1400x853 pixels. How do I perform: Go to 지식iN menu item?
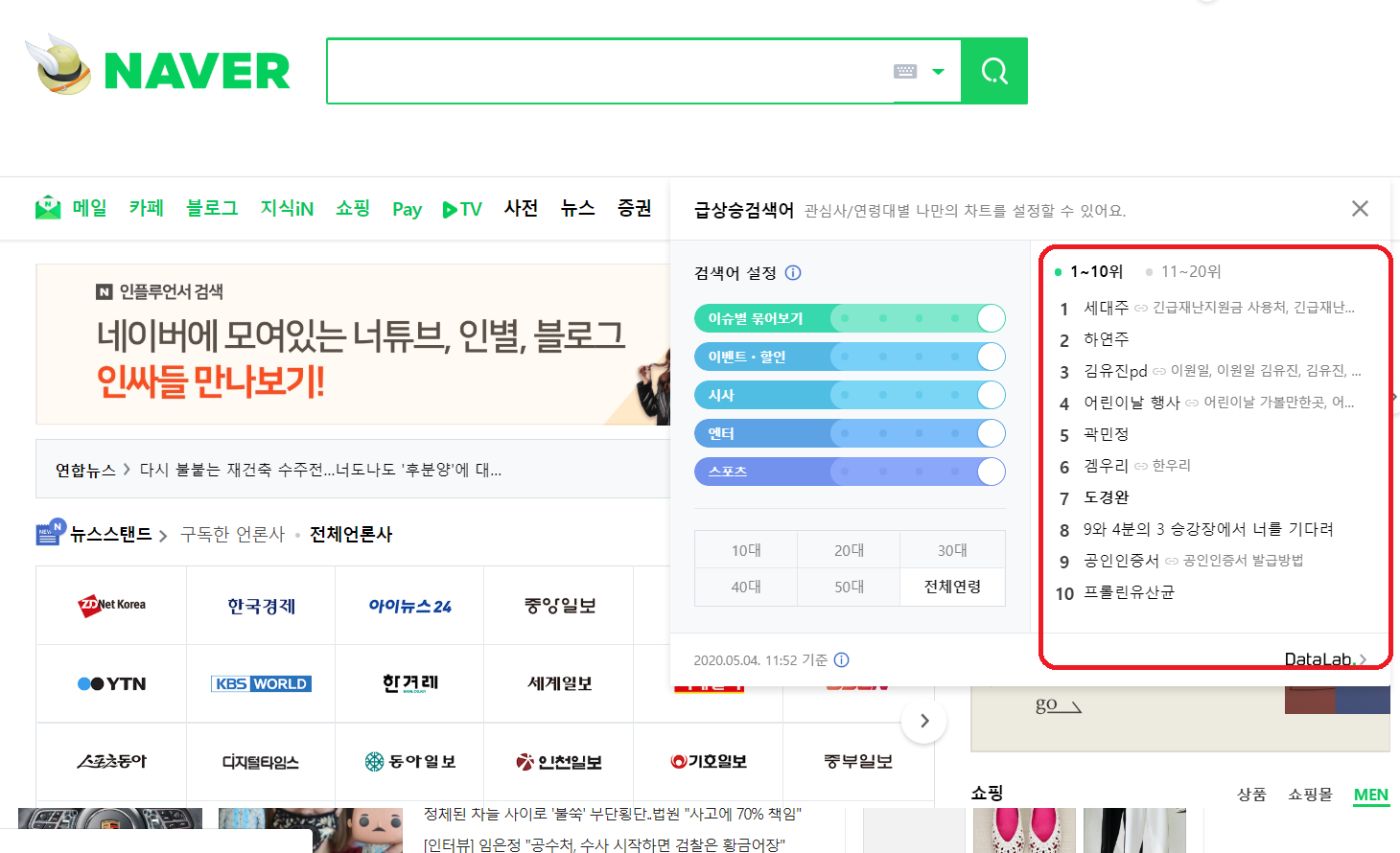(x=287, y=208)
